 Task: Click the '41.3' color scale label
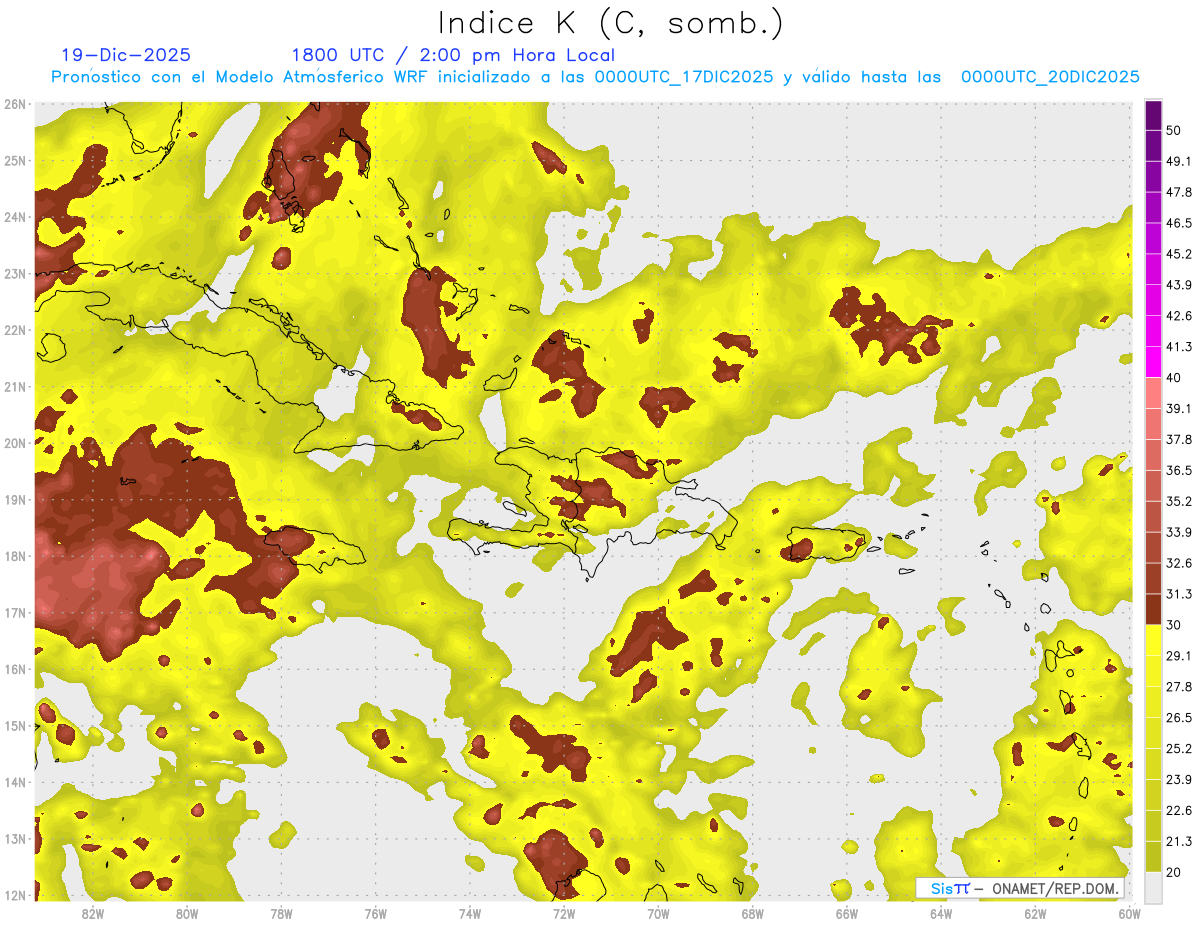coord(1178,347)
